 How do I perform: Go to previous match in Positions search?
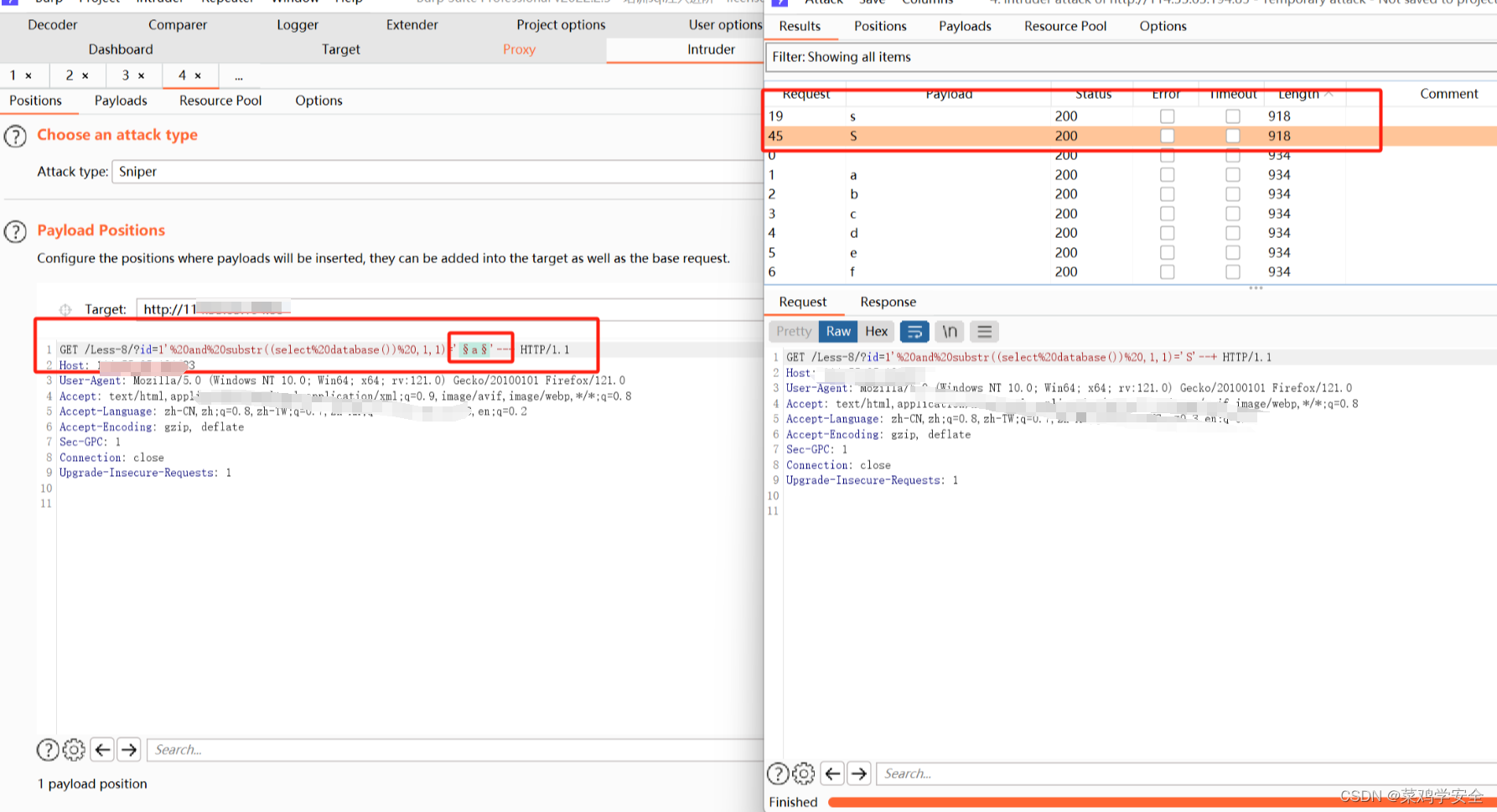[x=102, y=750]
